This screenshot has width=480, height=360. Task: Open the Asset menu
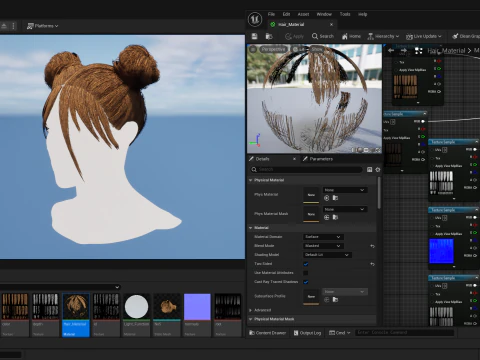[303, 14]
